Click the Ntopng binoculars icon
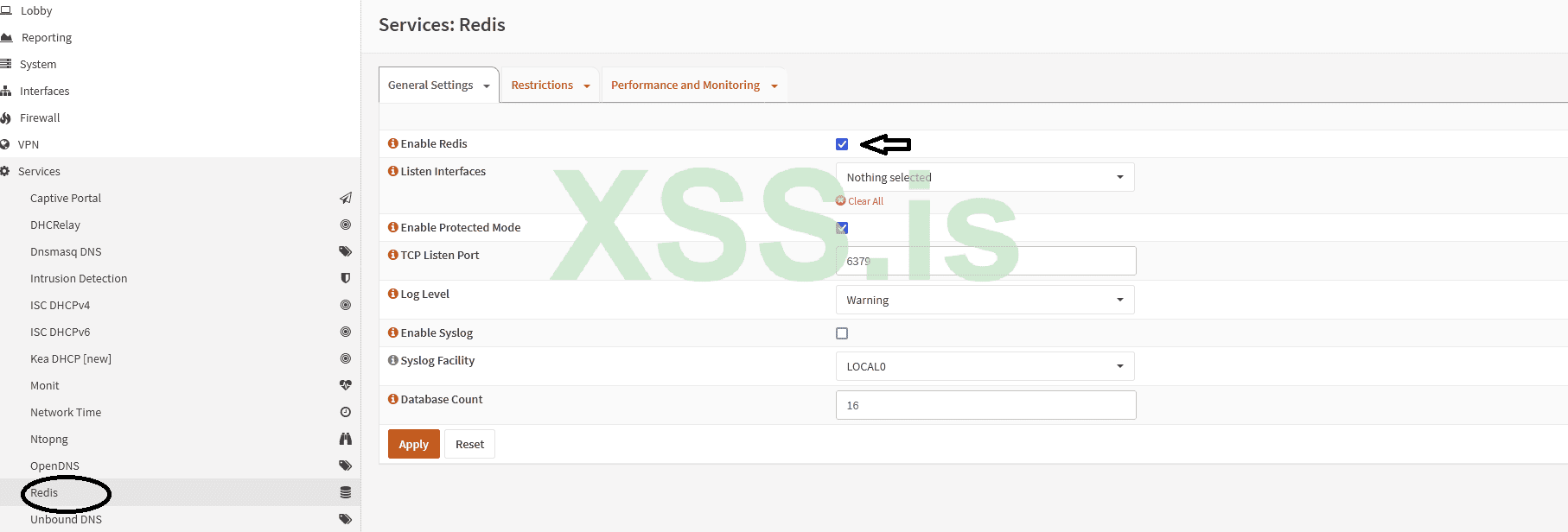The height and width of the screenshot is (532, 1568). click(346, 439)
